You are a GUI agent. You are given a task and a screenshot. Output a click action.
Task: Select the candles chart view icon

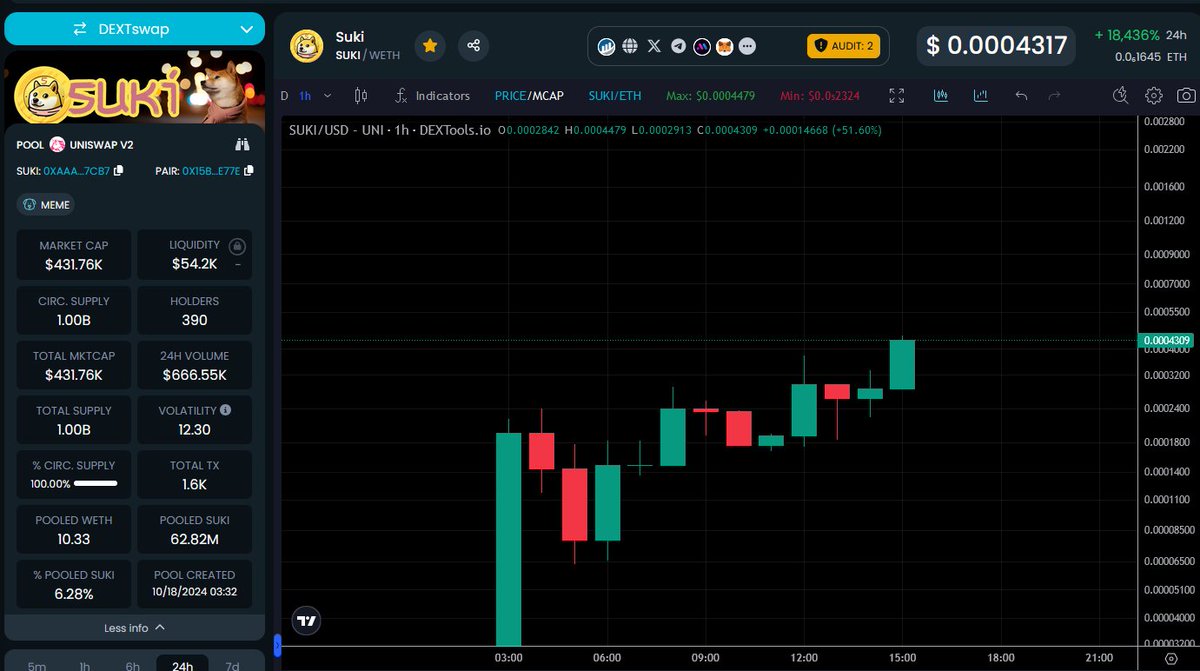point(941,96)
